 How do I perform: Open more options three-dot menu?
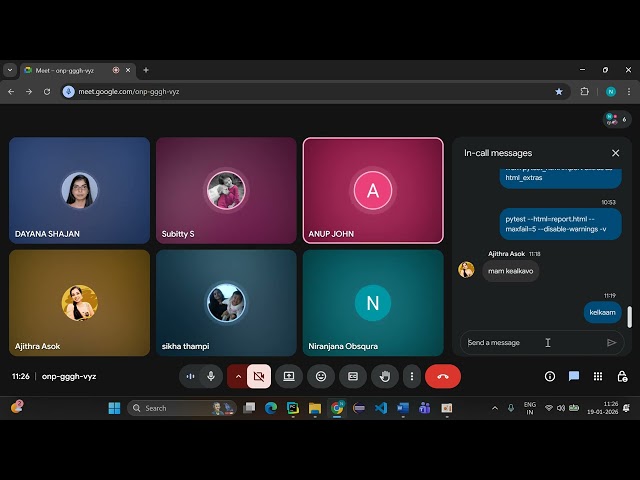[x=411, y=376]
